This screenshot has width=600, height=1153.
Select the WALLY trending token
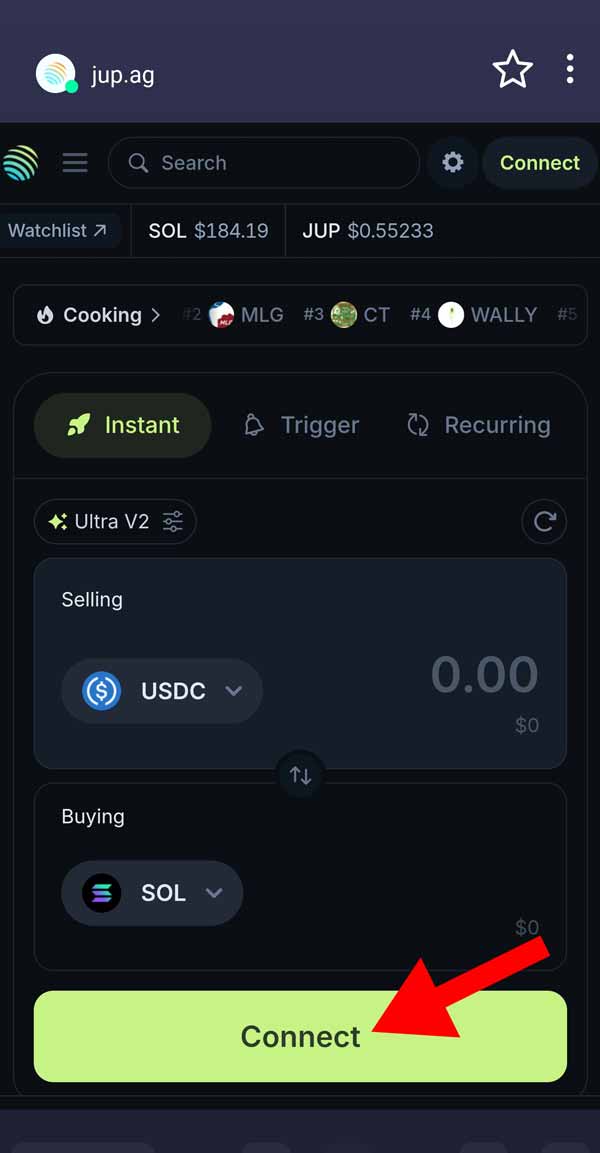[x=488, y=315]
